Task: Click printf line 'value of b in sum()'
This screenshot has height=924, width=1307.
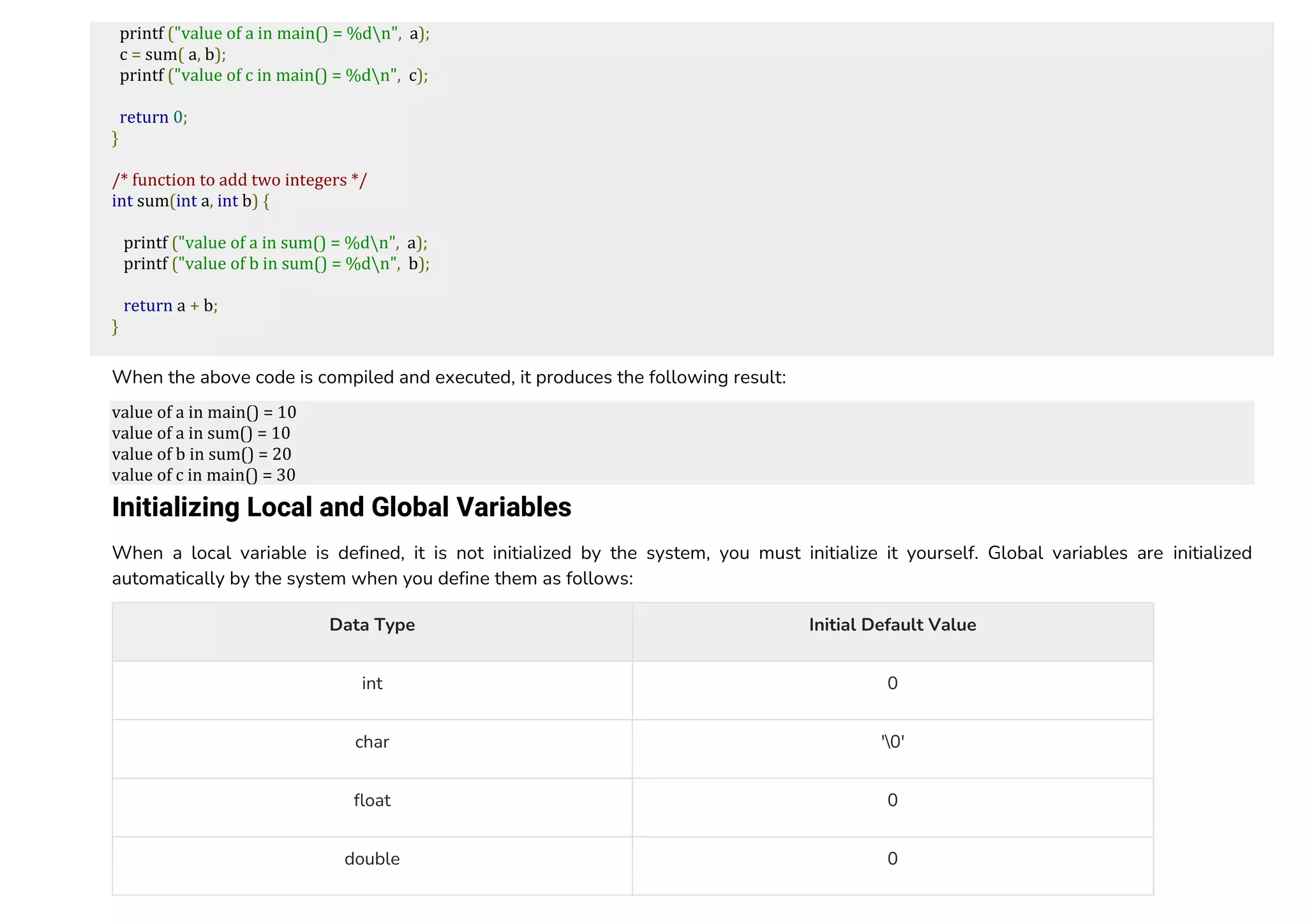Action: point(276,264)
